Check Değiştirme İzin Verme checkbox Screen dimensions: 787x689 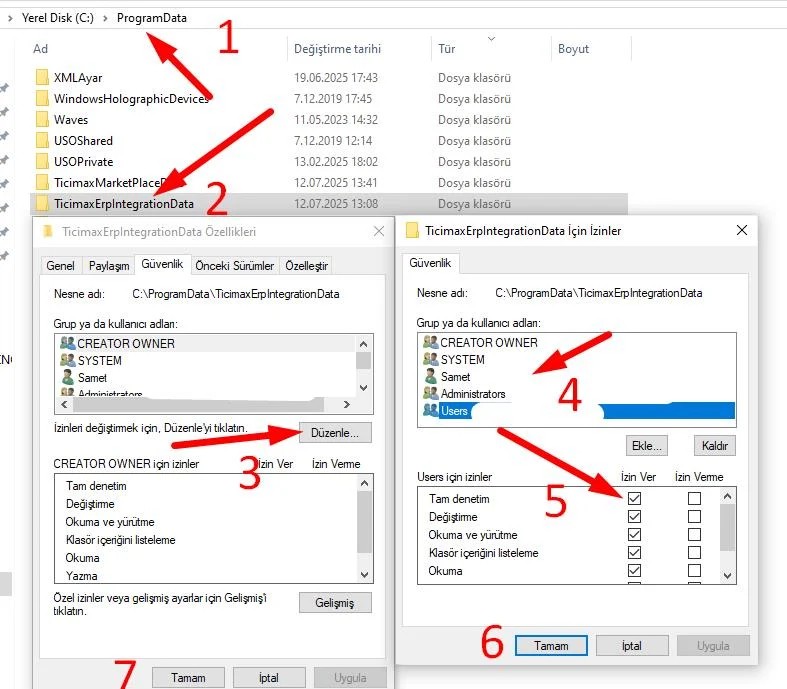point(694,517)
